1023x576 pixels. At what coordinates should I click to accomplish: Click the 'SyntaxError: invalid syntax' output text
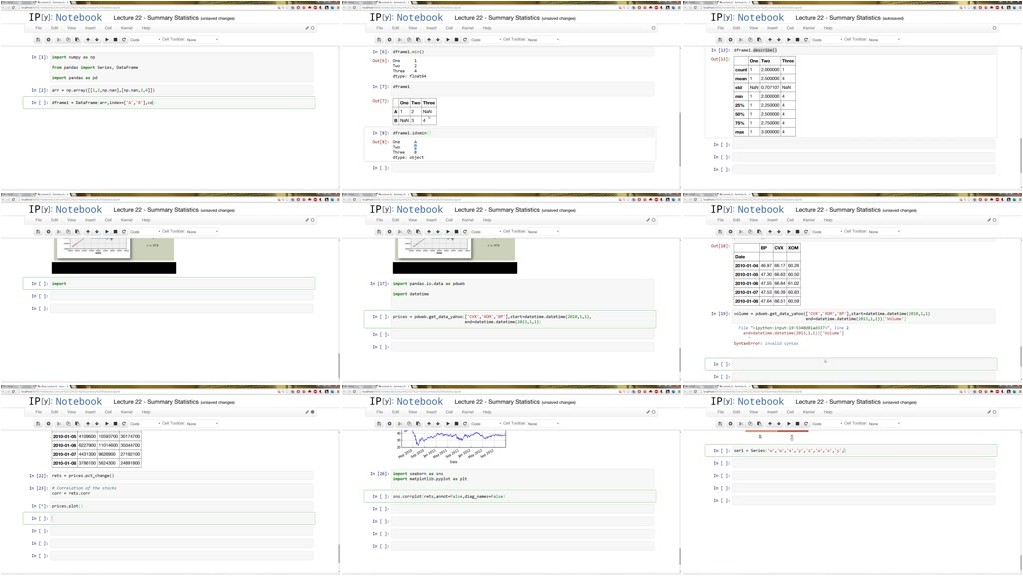pos(766,343)
